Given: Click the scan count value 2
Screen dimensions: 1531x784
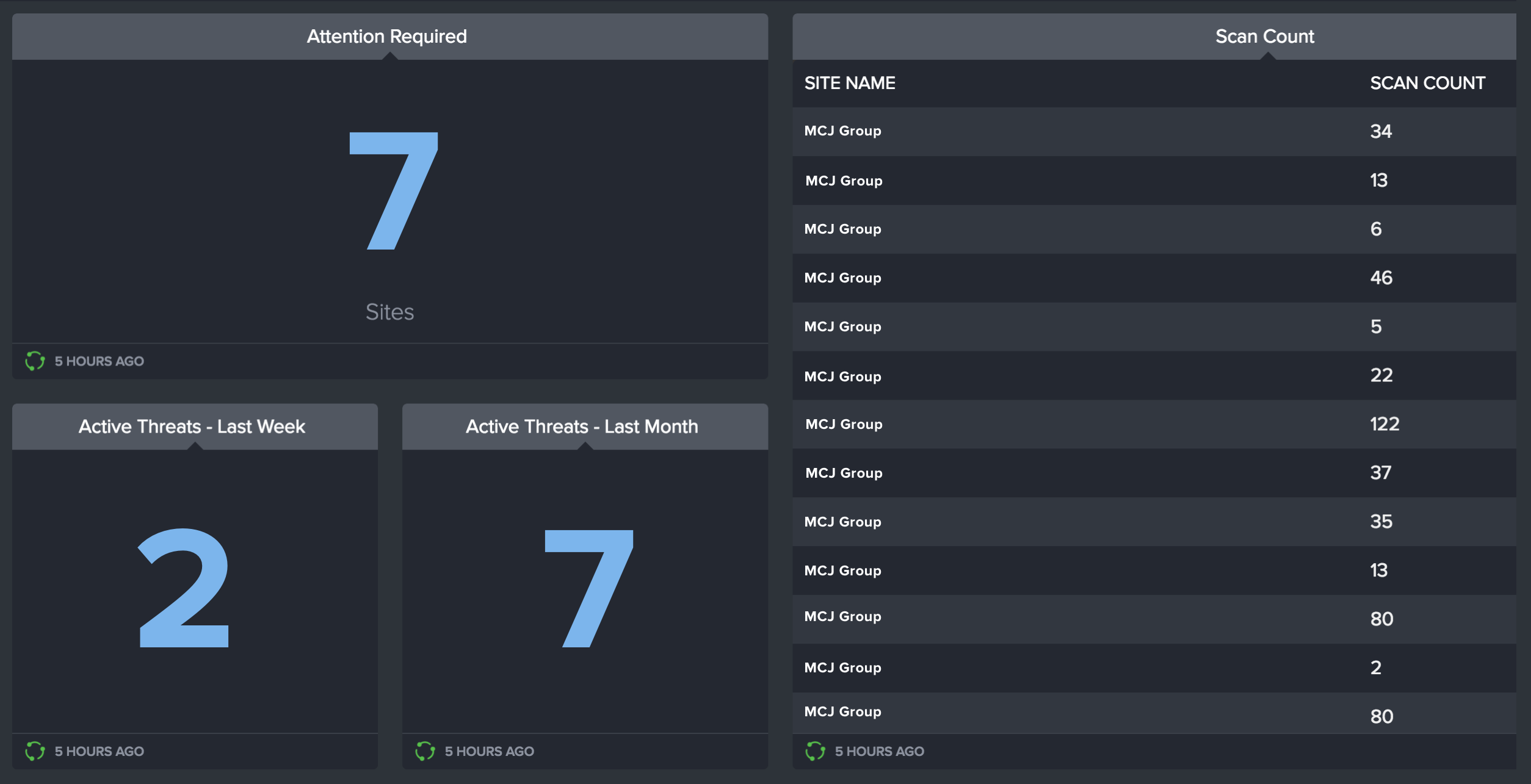Looking at the screenshot, I should tap(1376, 667).
